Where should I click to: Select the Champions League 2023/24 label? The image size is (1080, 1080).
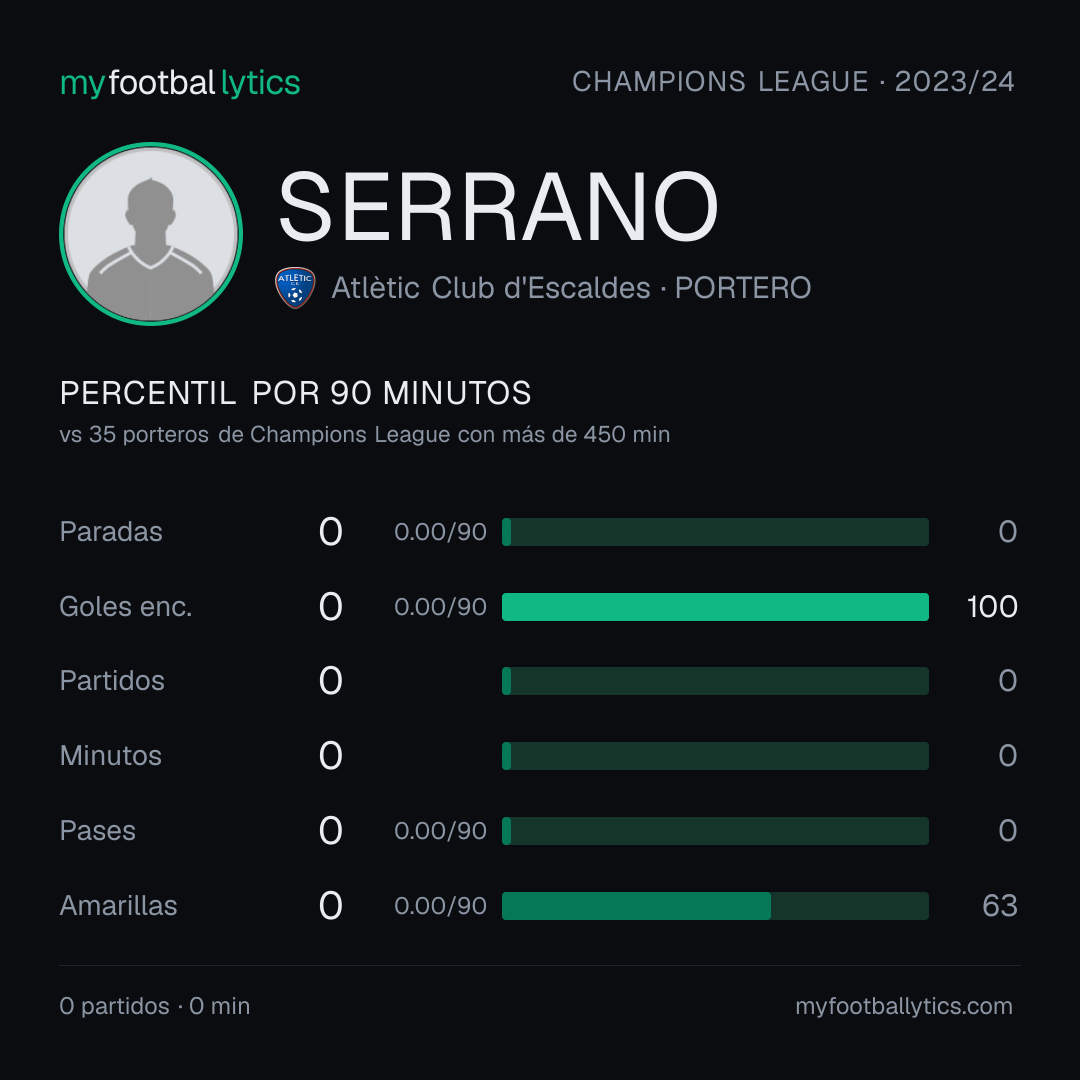point(793,81)
